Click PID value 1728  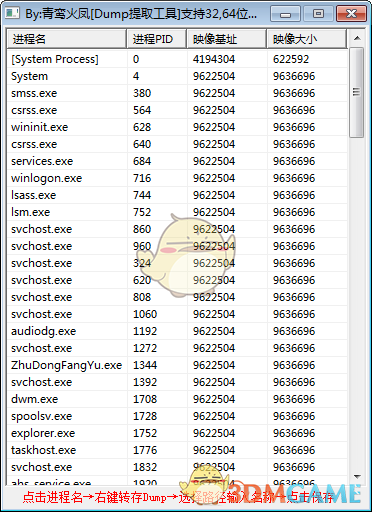pyautogui.click(x=145, y=416)
